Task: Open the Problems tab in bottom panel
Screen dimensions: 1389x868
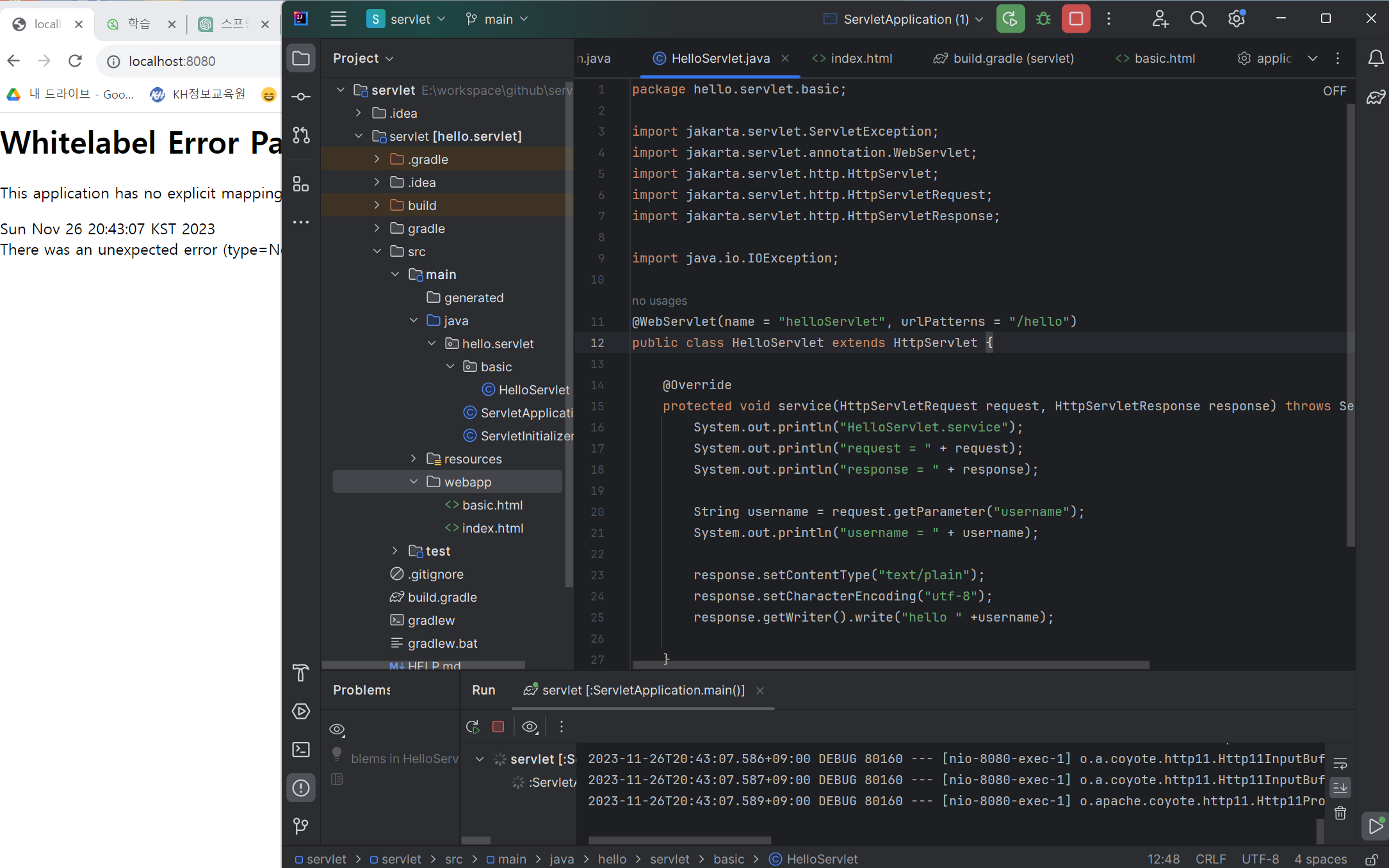Action: (x=362, y=690)
